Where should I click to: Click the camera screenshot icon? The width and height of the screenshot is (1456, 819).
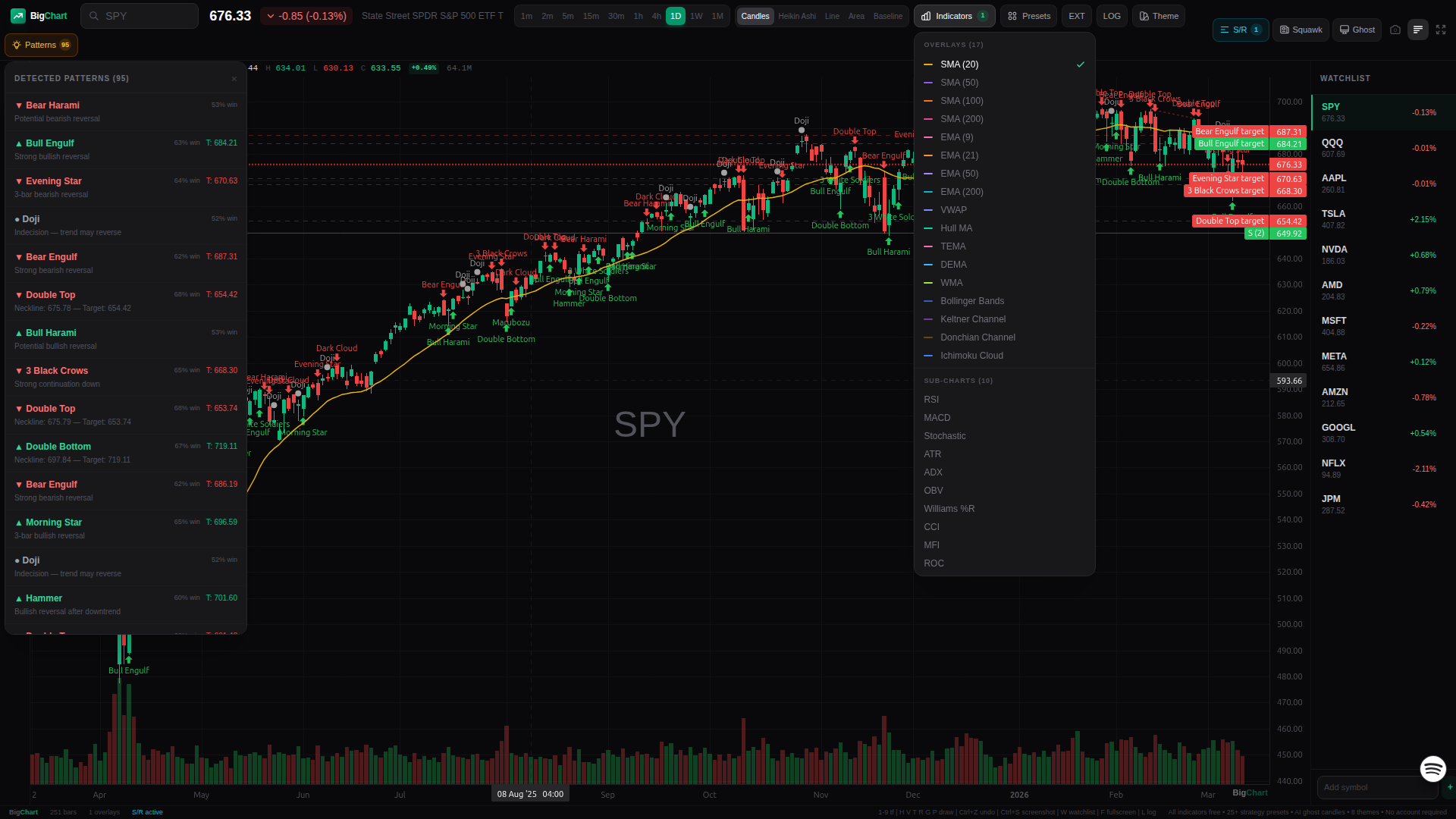click(1395, 30)
